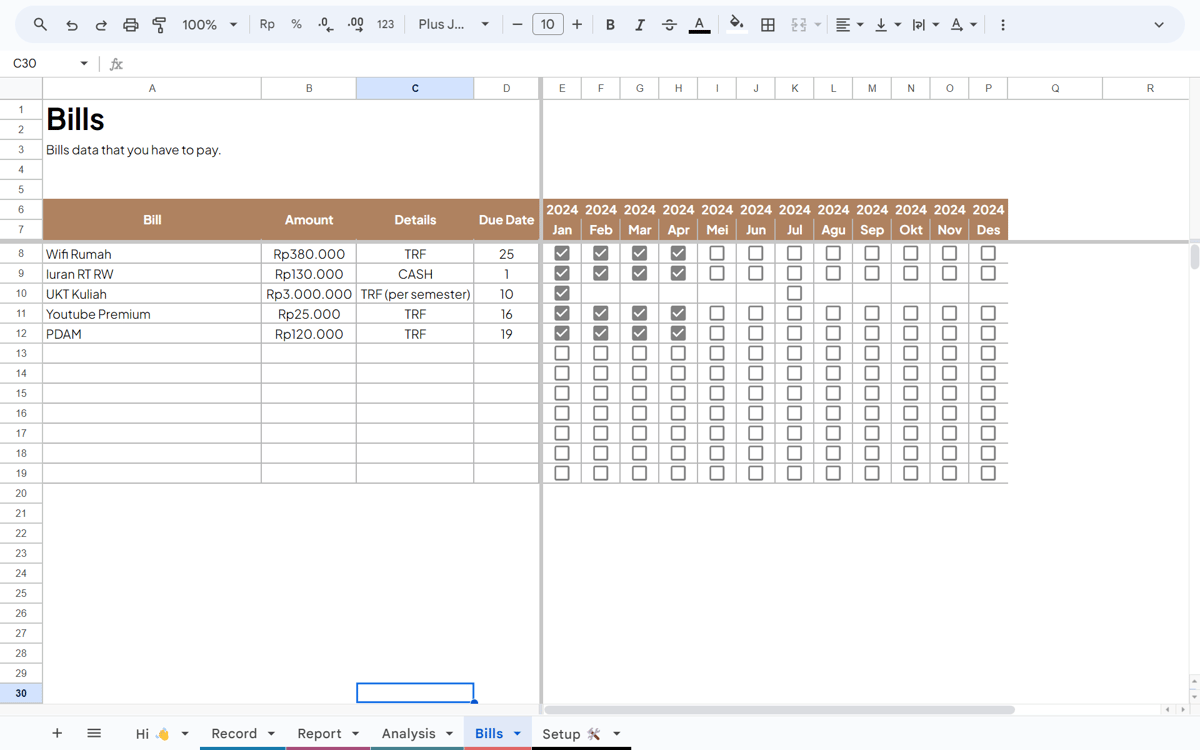Open text wrapping options
This screenshot has height=750, width=1200.
[925, 24]
